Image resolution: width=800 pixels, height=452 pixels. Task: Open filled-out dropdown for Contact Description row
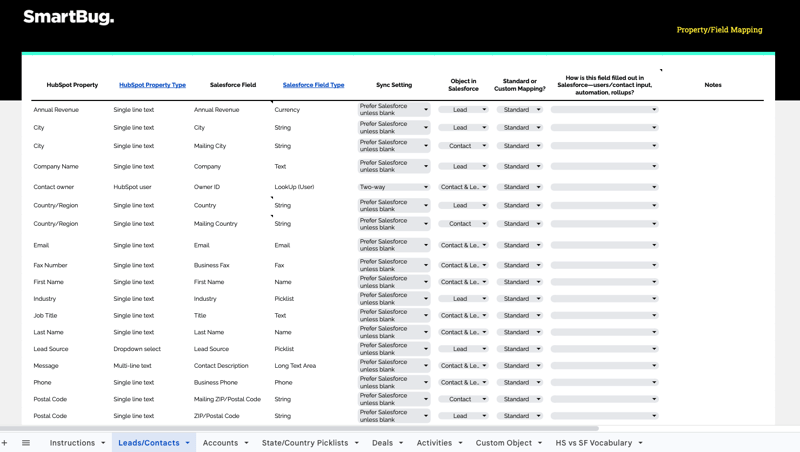point(605,366)
